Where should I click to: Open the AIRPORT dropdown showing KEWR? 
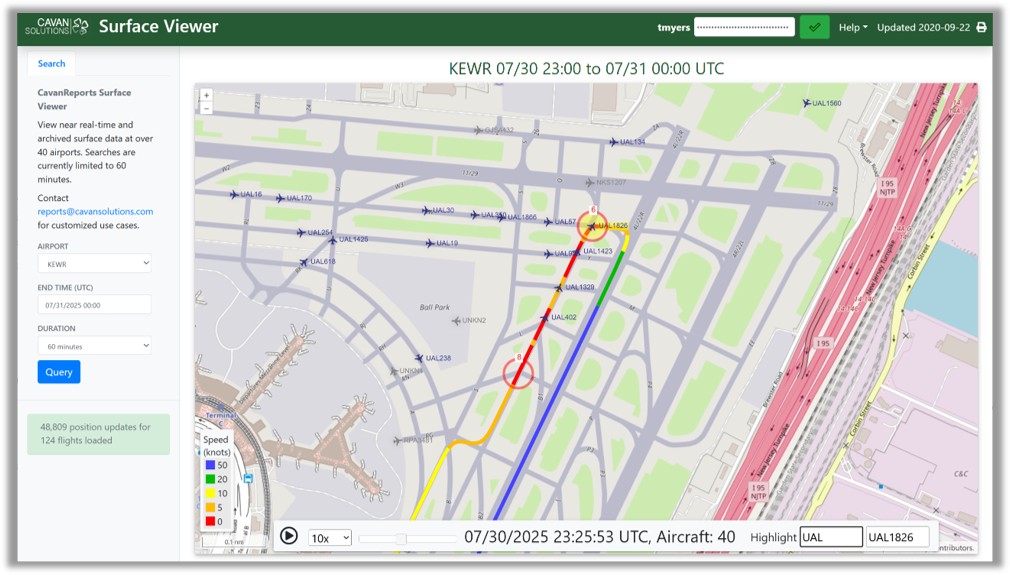click(95, 263)
